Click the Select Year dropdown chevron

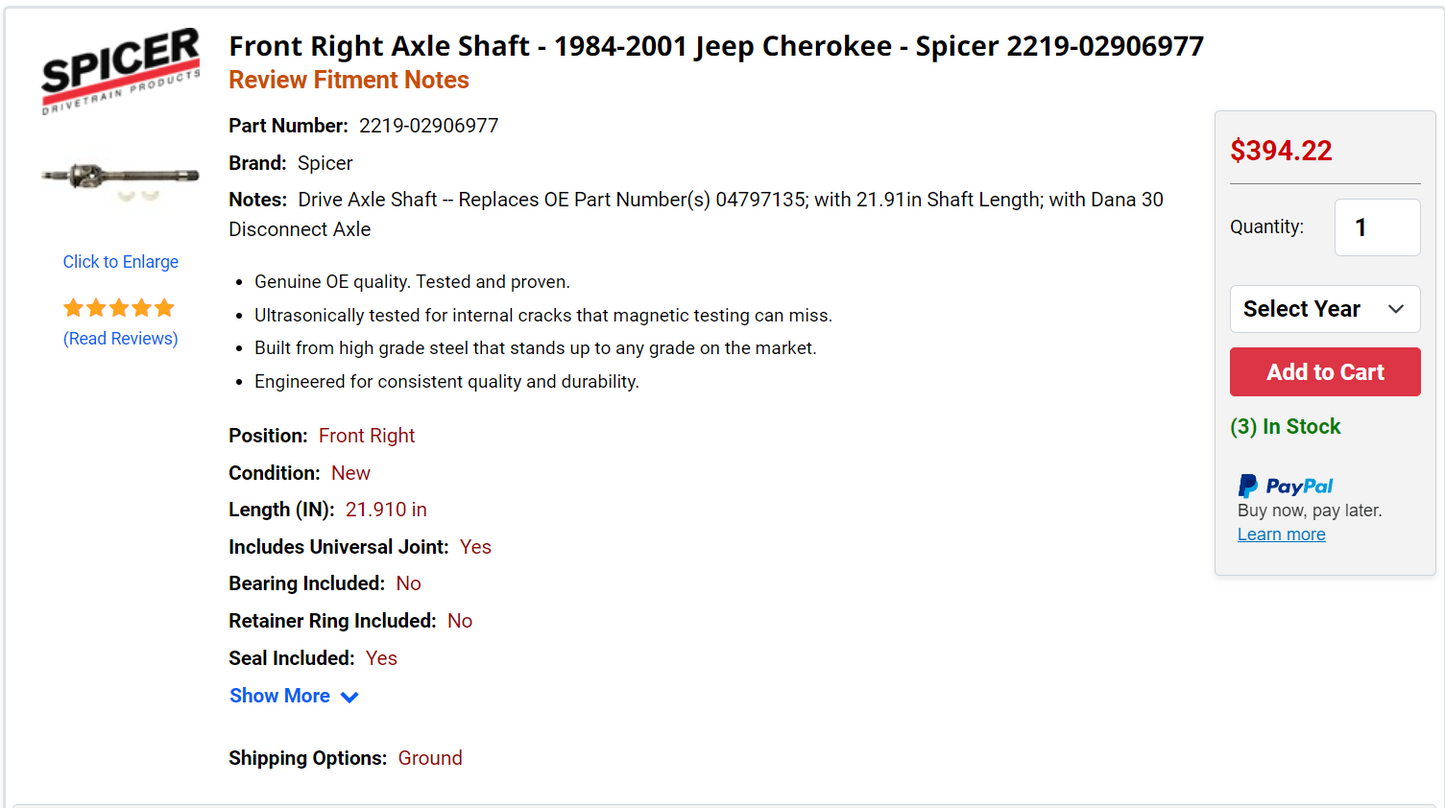pos(1396,309)
